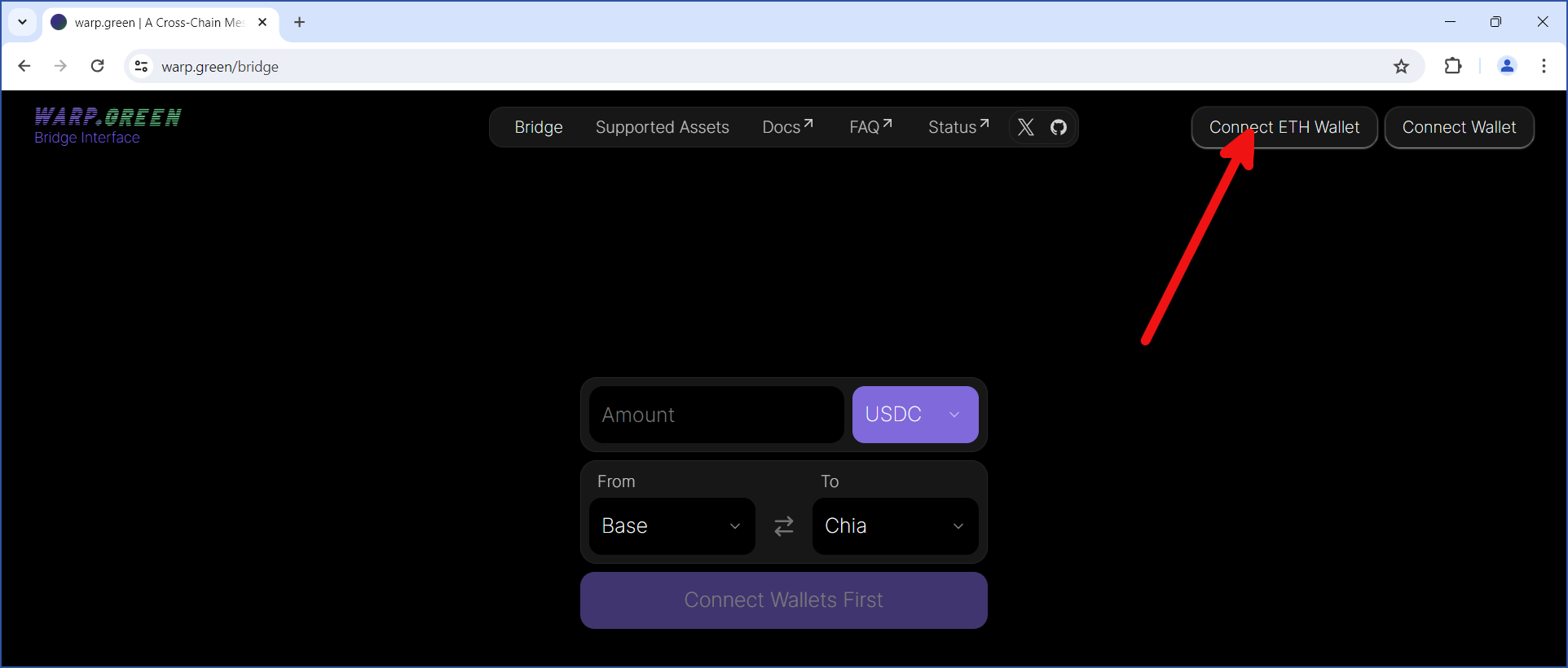The height and width of the screenshot is (668, 1568).
Task: Go to Supported Assets page
Action: [x=662, y=127]
